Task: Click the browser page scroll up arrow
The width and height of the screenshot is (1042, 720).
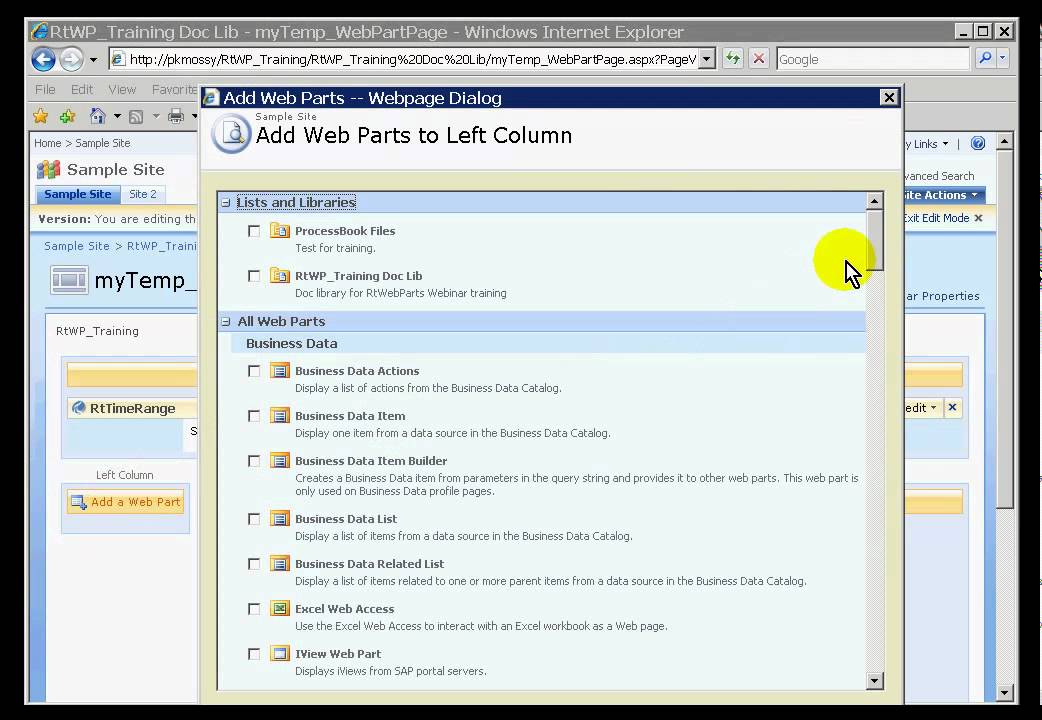Action: 1004,142
